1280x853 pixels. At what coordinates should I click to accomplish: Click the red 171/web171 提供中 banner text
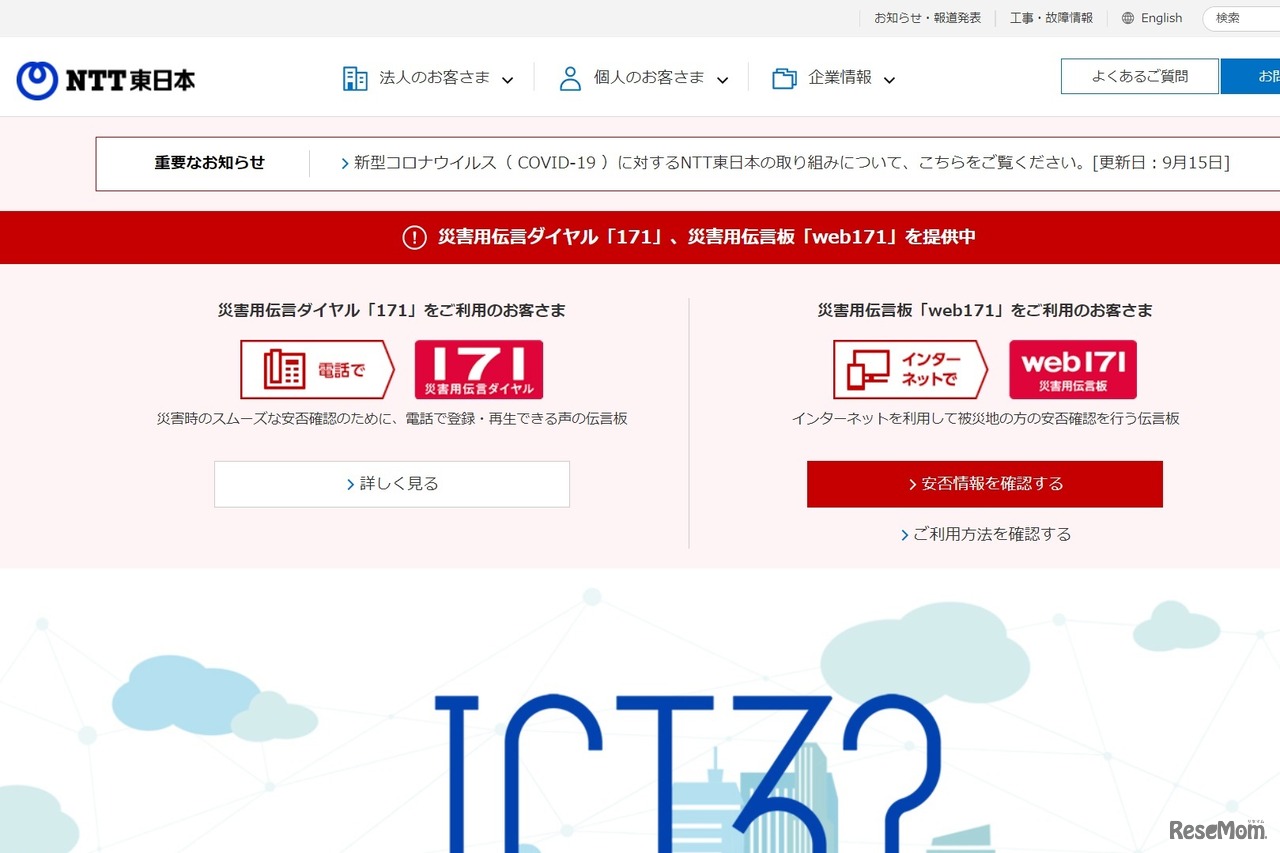(x=707, y=237)
